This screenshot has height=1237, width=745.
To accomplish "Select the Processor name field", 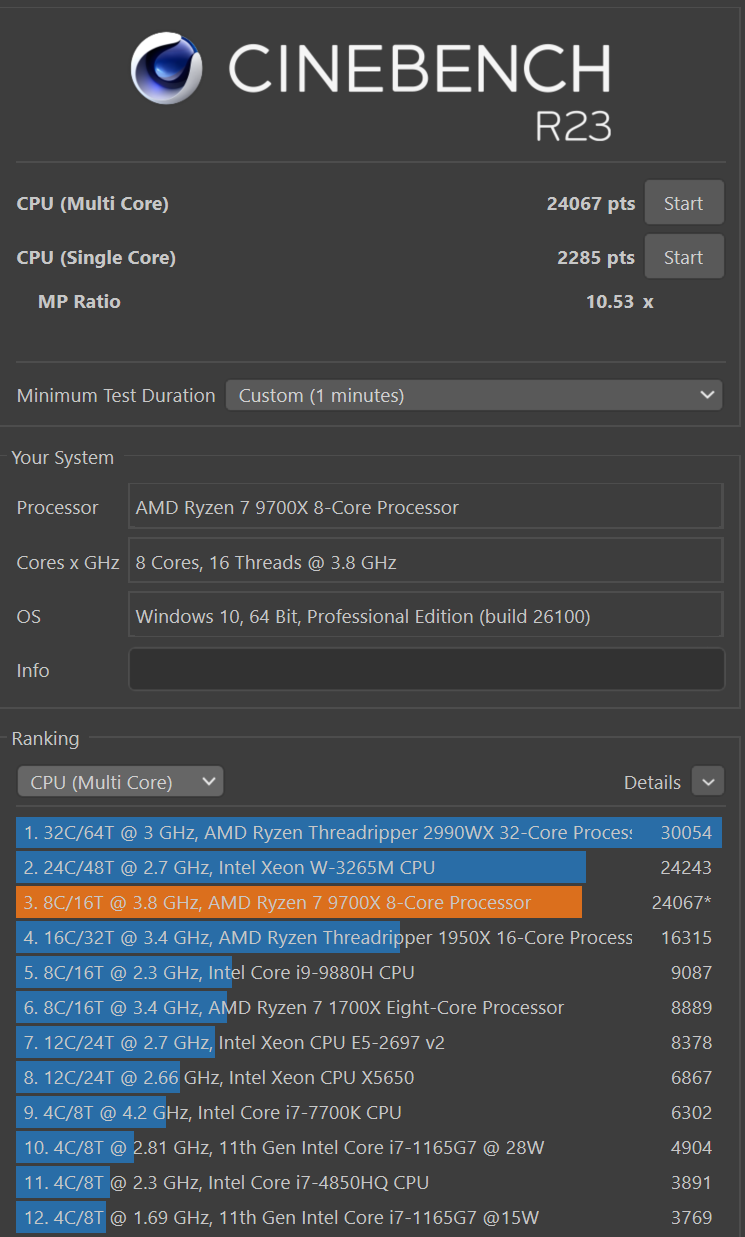I will point(426,508).
